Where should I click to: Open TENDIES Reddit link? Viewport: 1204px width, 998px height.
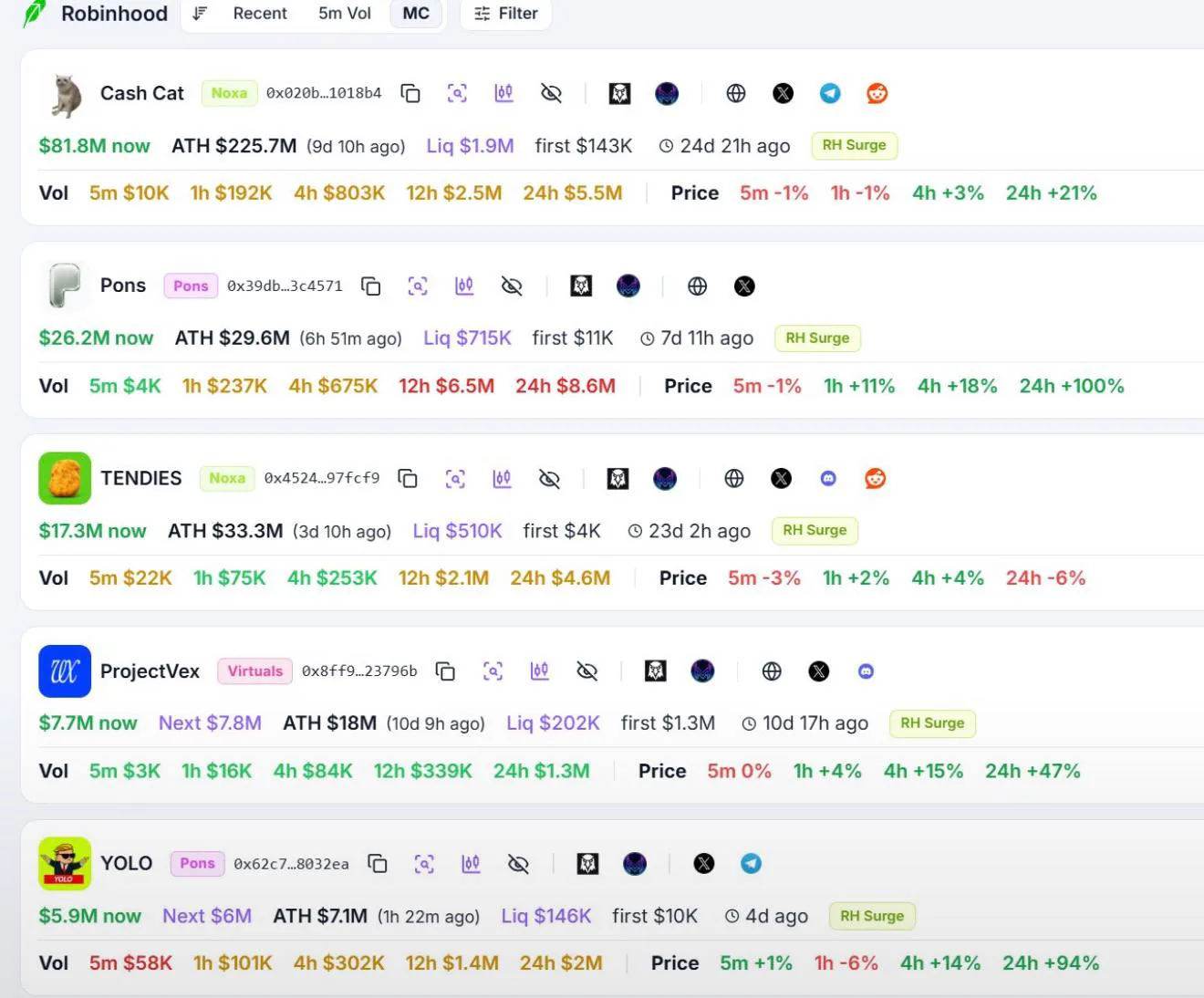pos(876,479)
